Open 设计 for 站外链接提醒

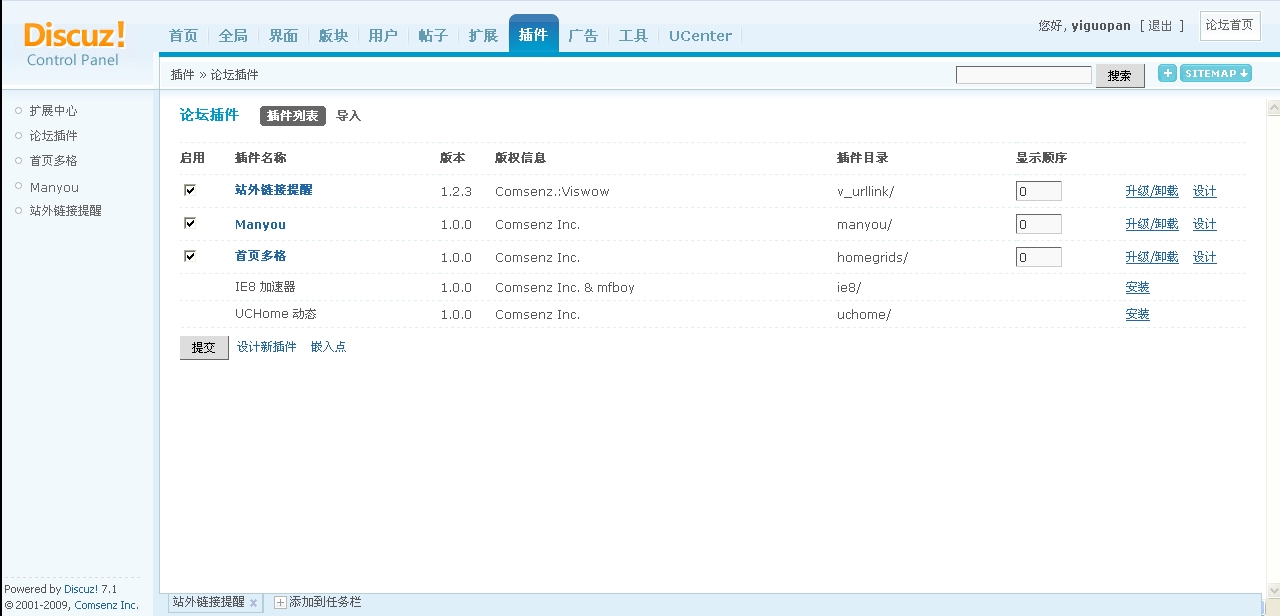[x=1205, y=191]
